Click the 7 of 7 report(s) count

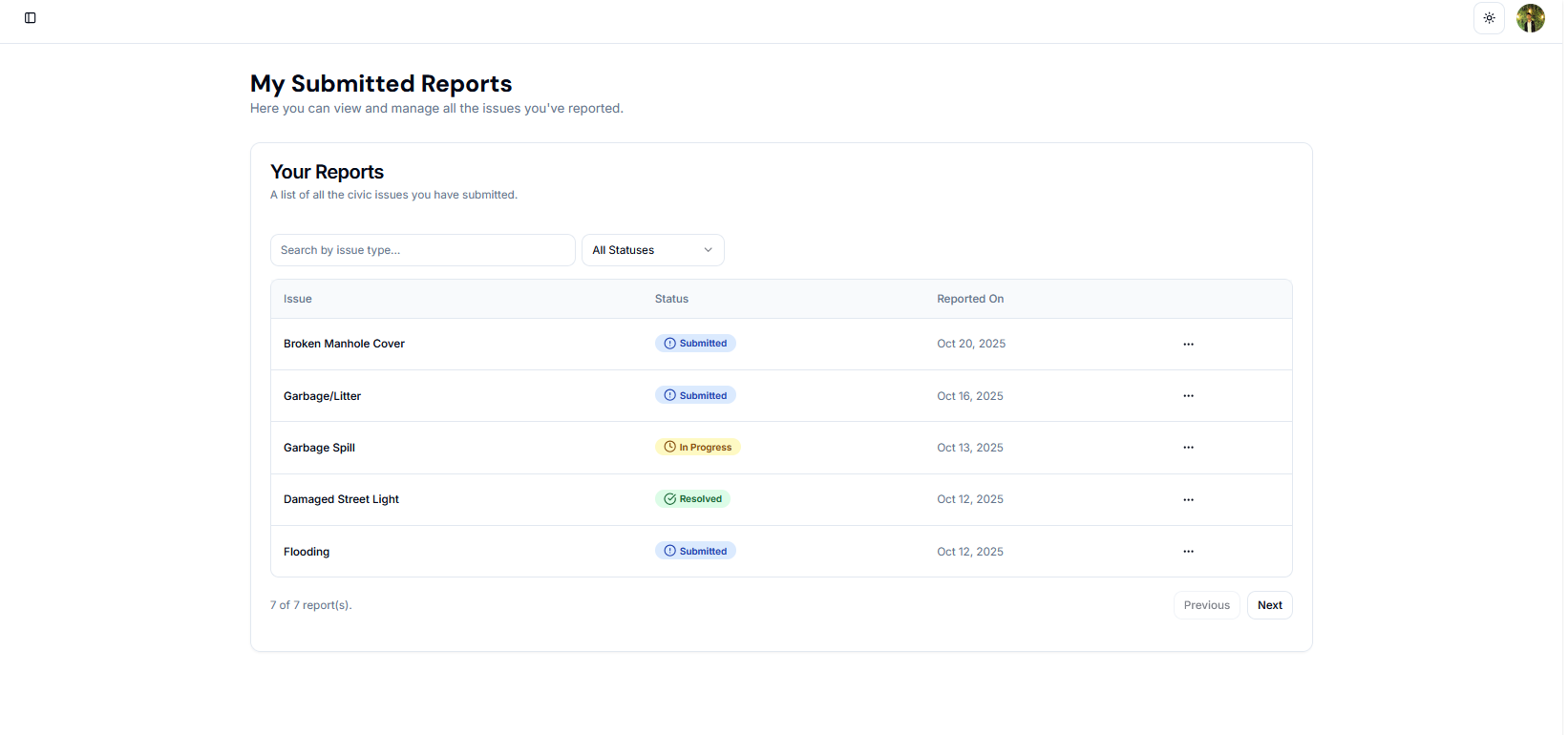click(311, 605)
